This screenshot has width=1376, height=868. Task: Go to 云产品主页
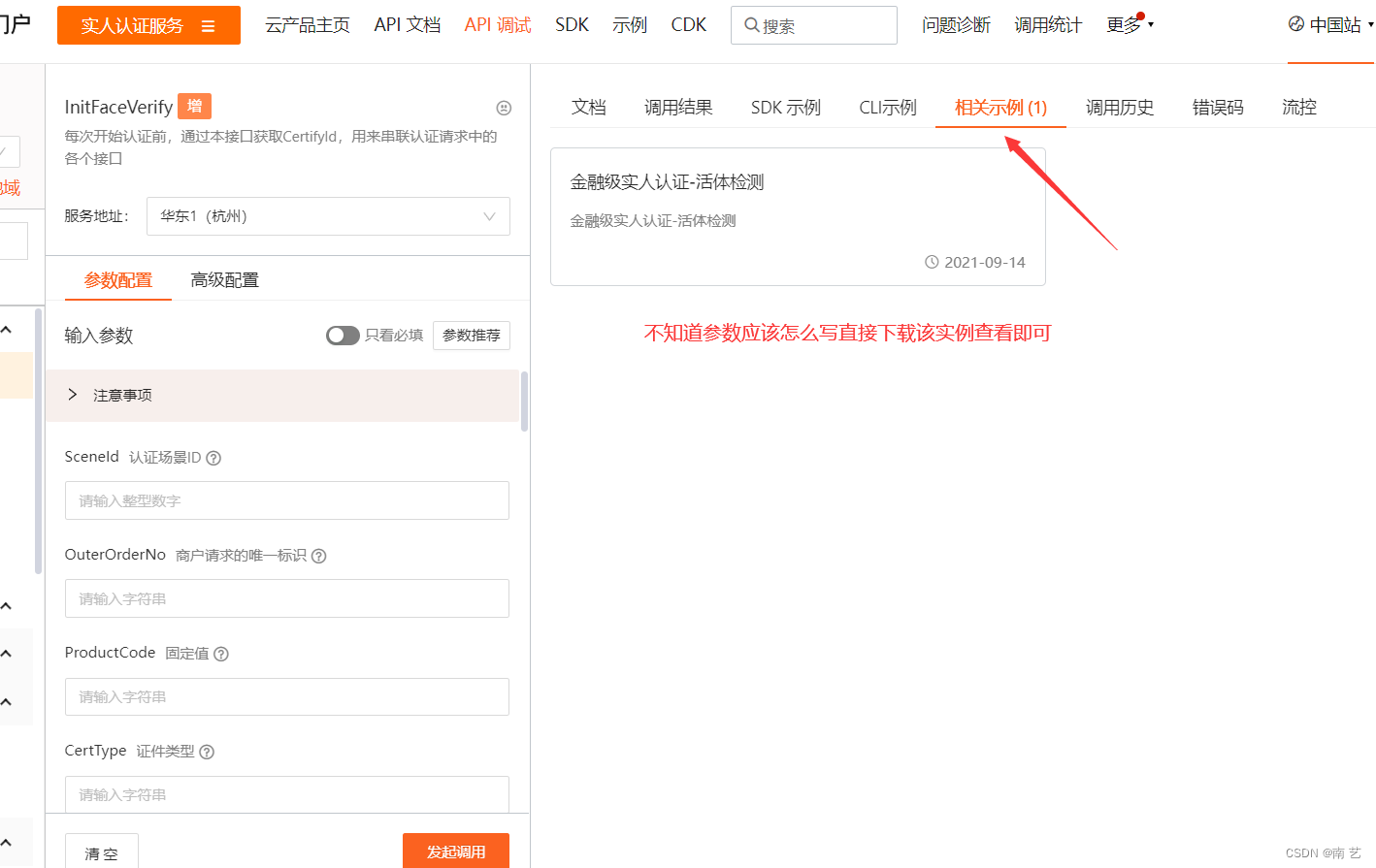(x=308, y=25)
